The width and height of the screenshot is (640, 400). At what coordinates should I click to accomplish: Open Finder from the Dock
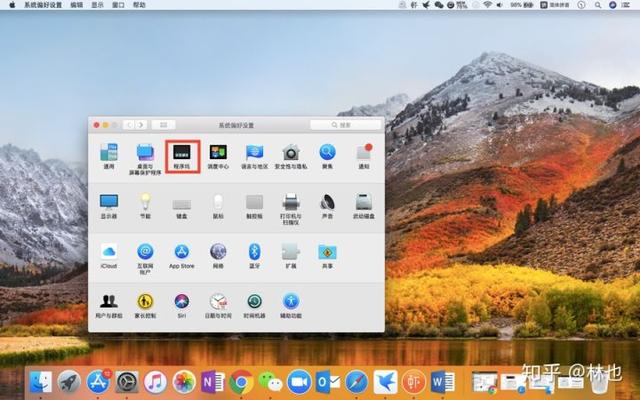click(40, 382)
